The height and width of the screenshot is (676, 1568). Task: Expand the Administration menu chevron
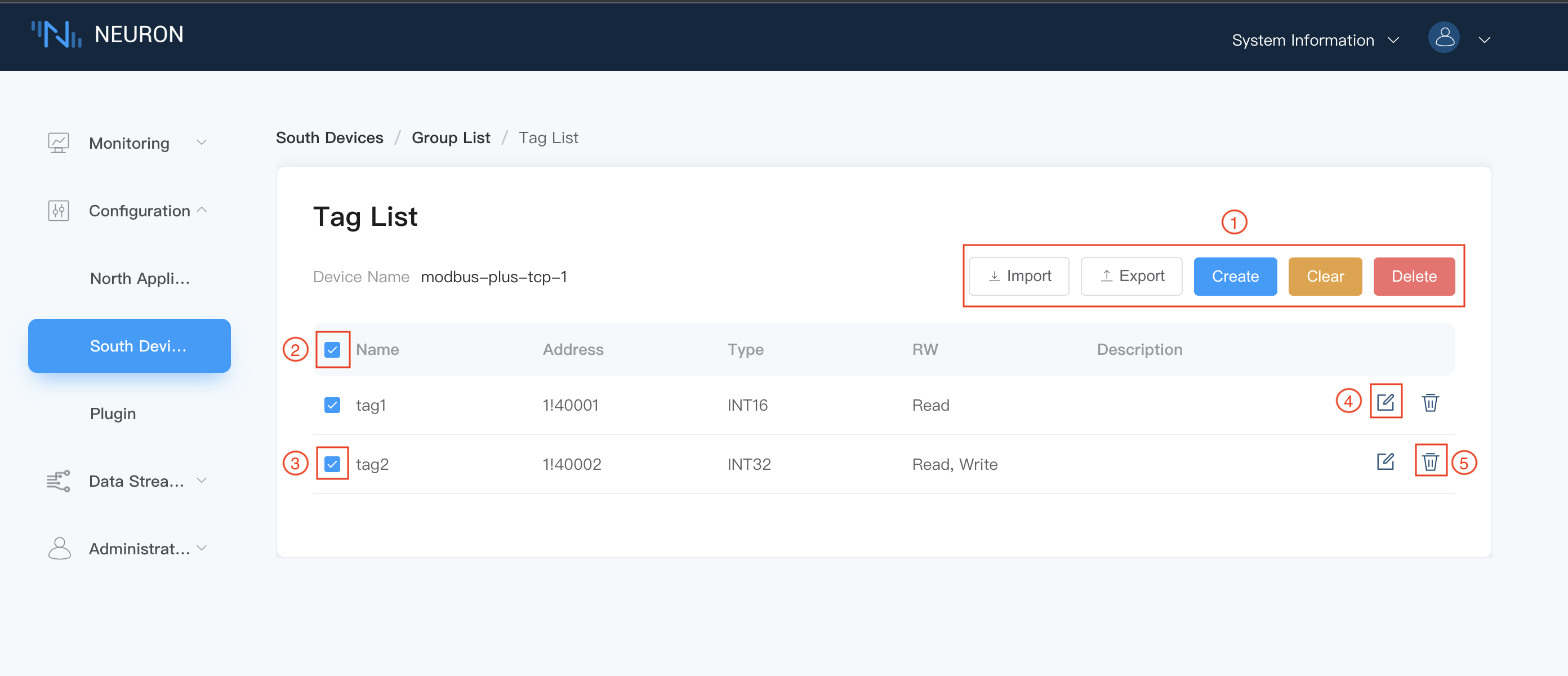(x=202, y=548)
